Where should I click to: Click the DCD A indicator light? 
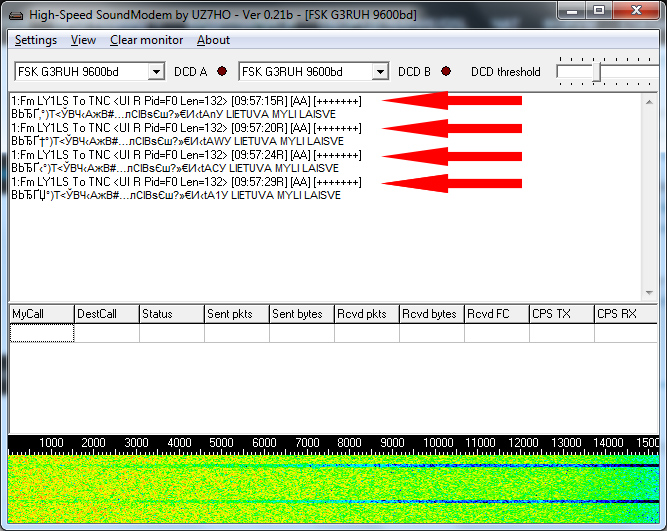point(222,71)
